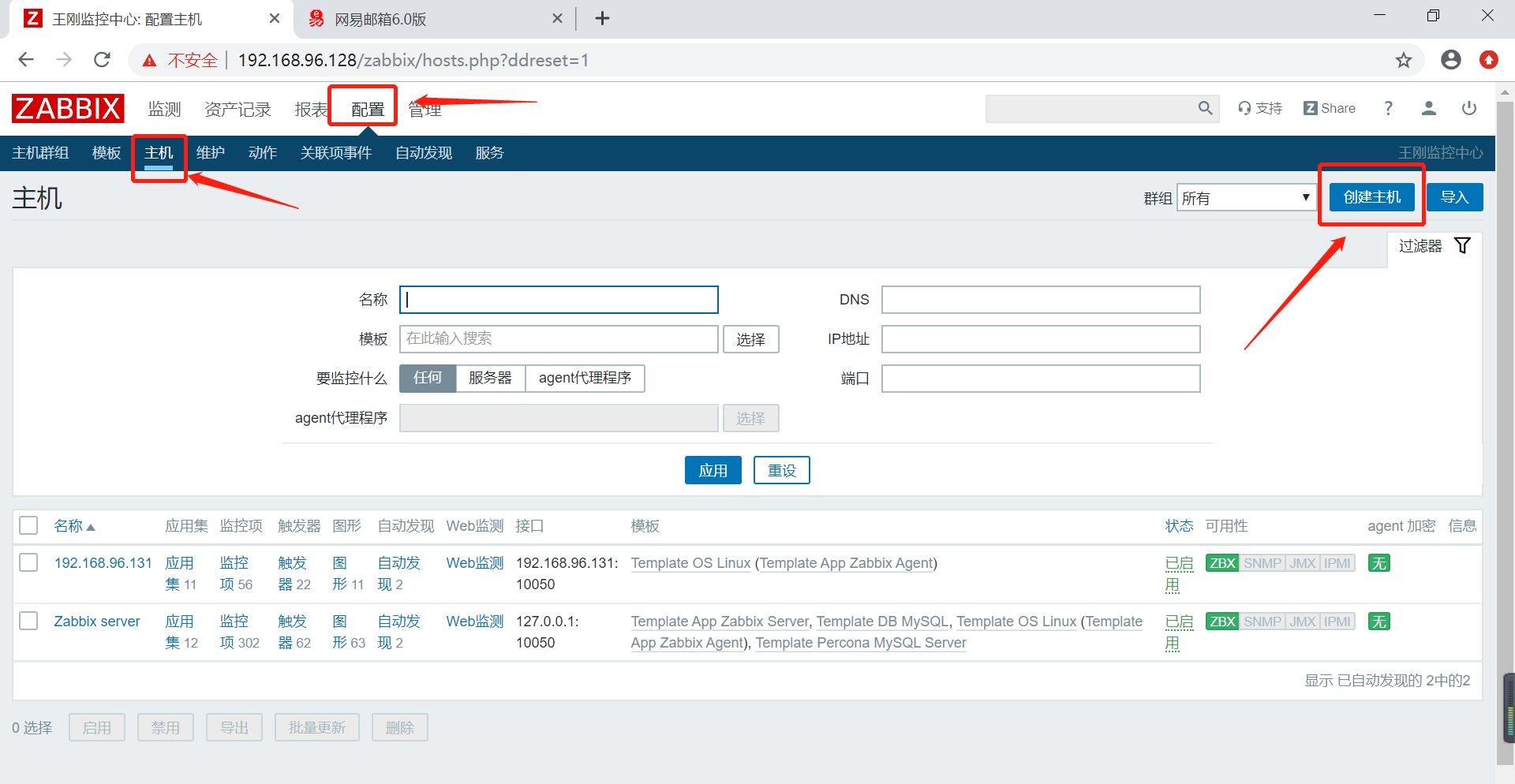Close the 网易邮箱6.0版 tab
This screenshot has width=1515, height=784.
(x=557, y=18)
